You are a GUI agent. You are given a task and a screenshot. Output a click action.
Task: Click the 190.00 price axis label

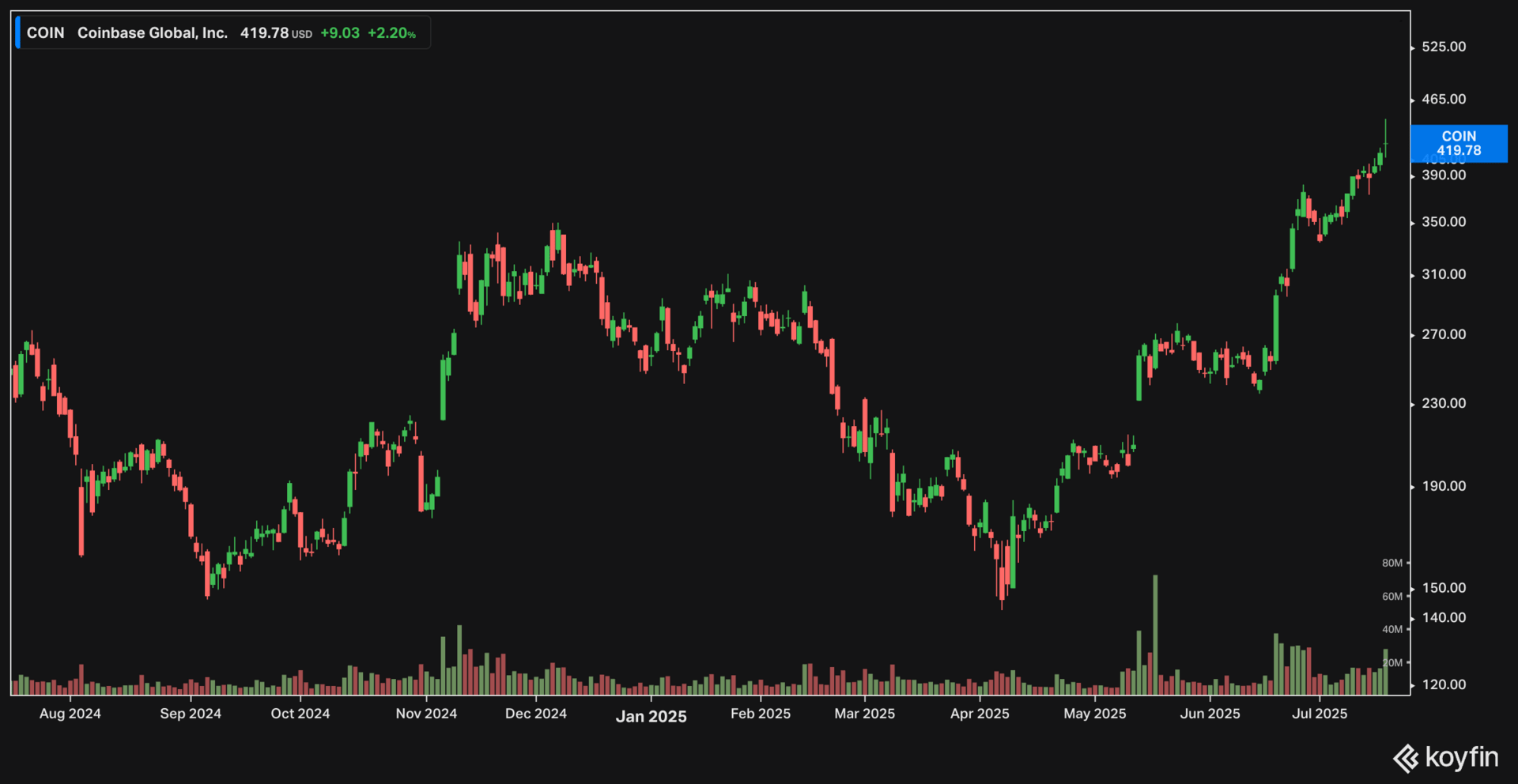coord(1444,486)
